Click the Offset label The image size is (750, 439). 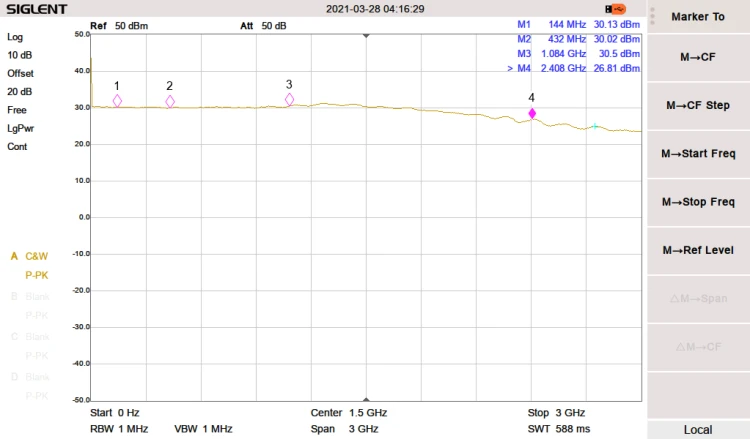pyautogui.click(x=20, y=74)
